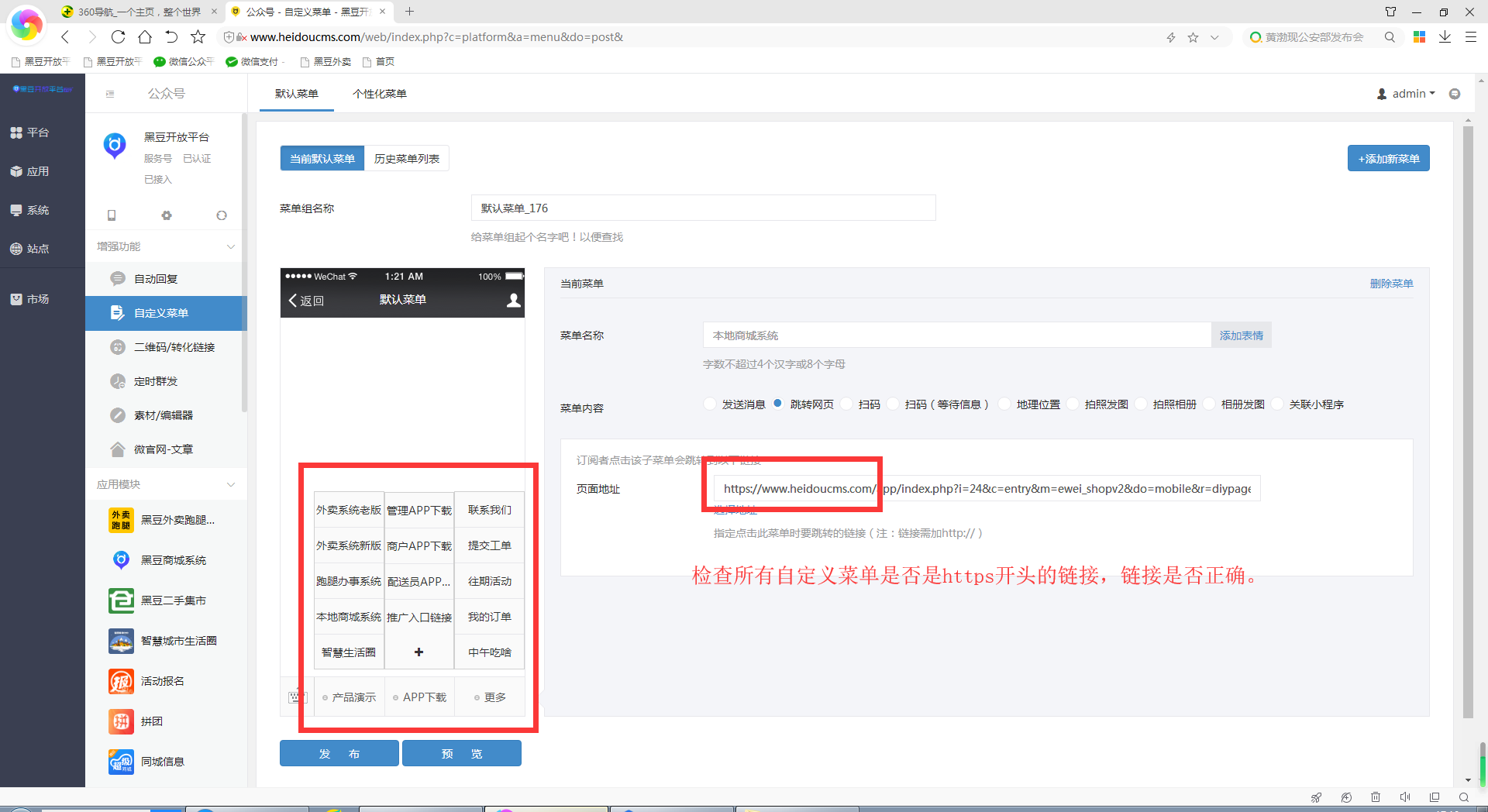1488x812 pixels.
Task: Collapse the 增强功能 section
Action: [x=231, y=246]
